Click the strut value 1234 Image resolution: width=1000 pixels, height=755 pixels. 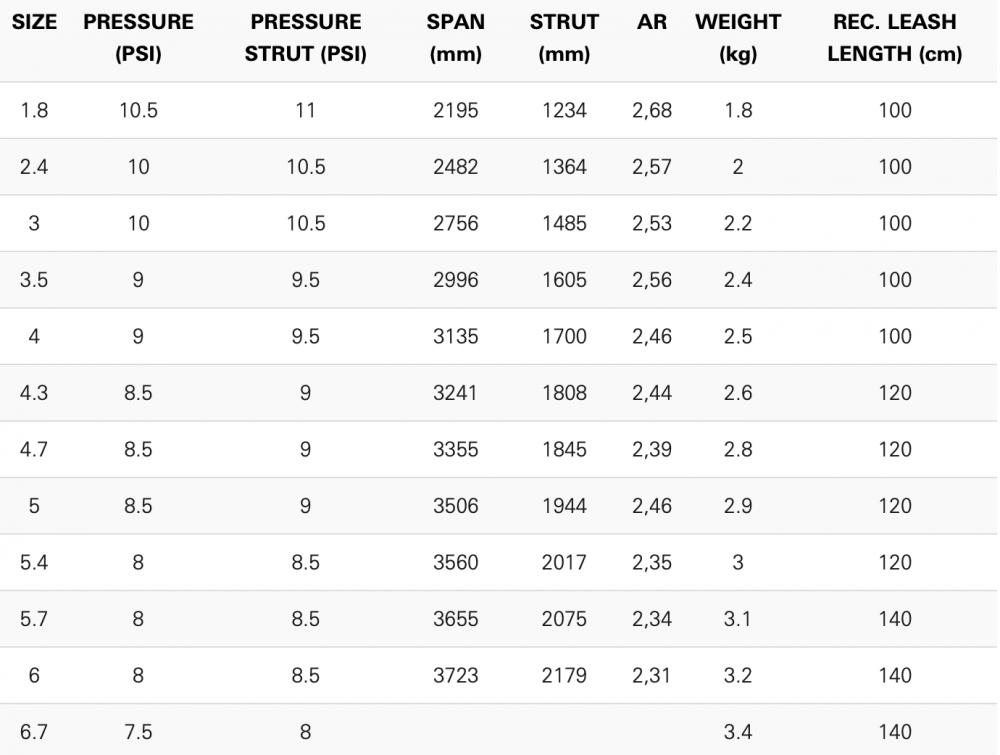tap(563, 111)
